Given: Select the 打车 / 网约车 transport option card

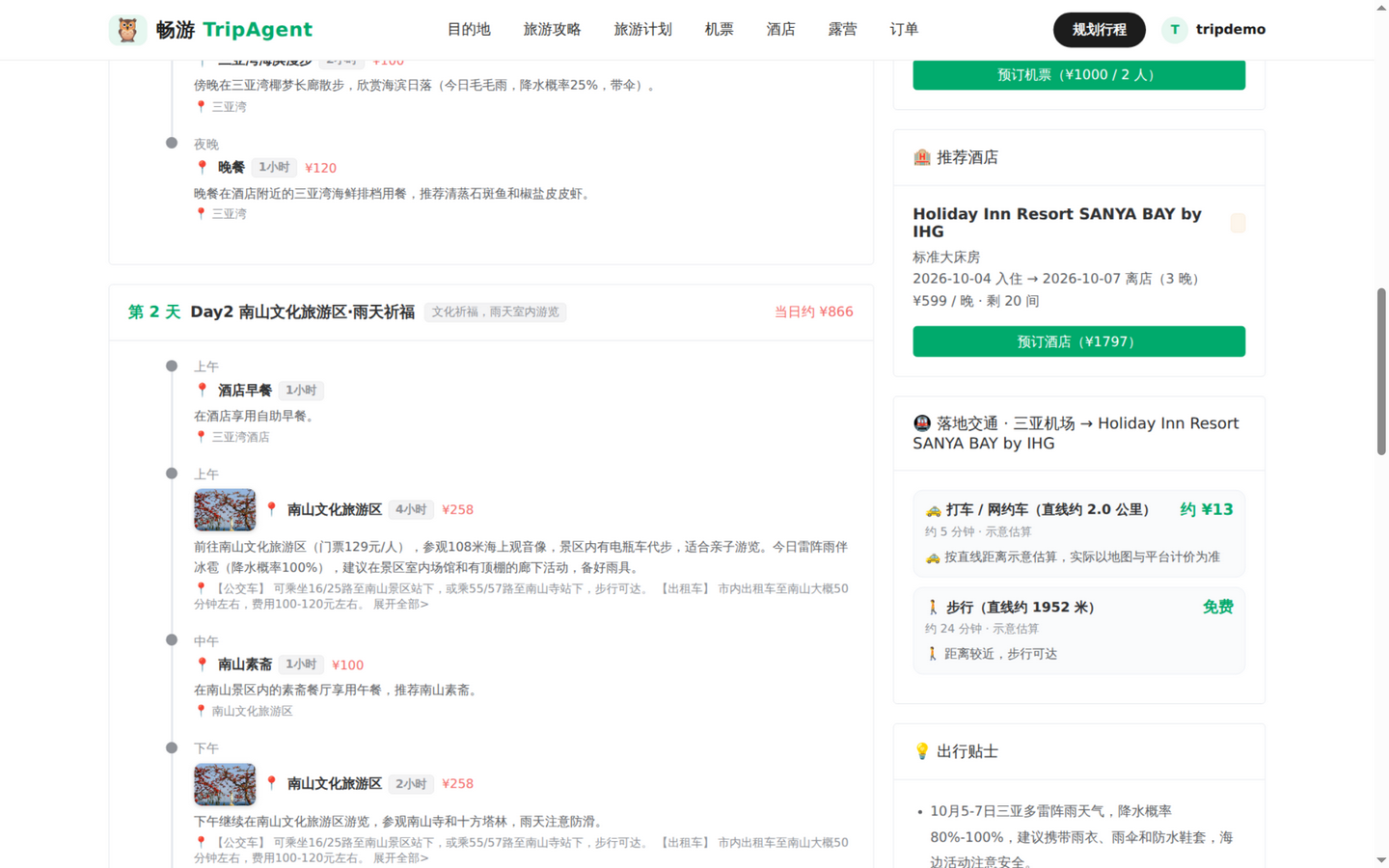Looking at the screenshot, I should pyautogui.click(x=1078, y=533).
